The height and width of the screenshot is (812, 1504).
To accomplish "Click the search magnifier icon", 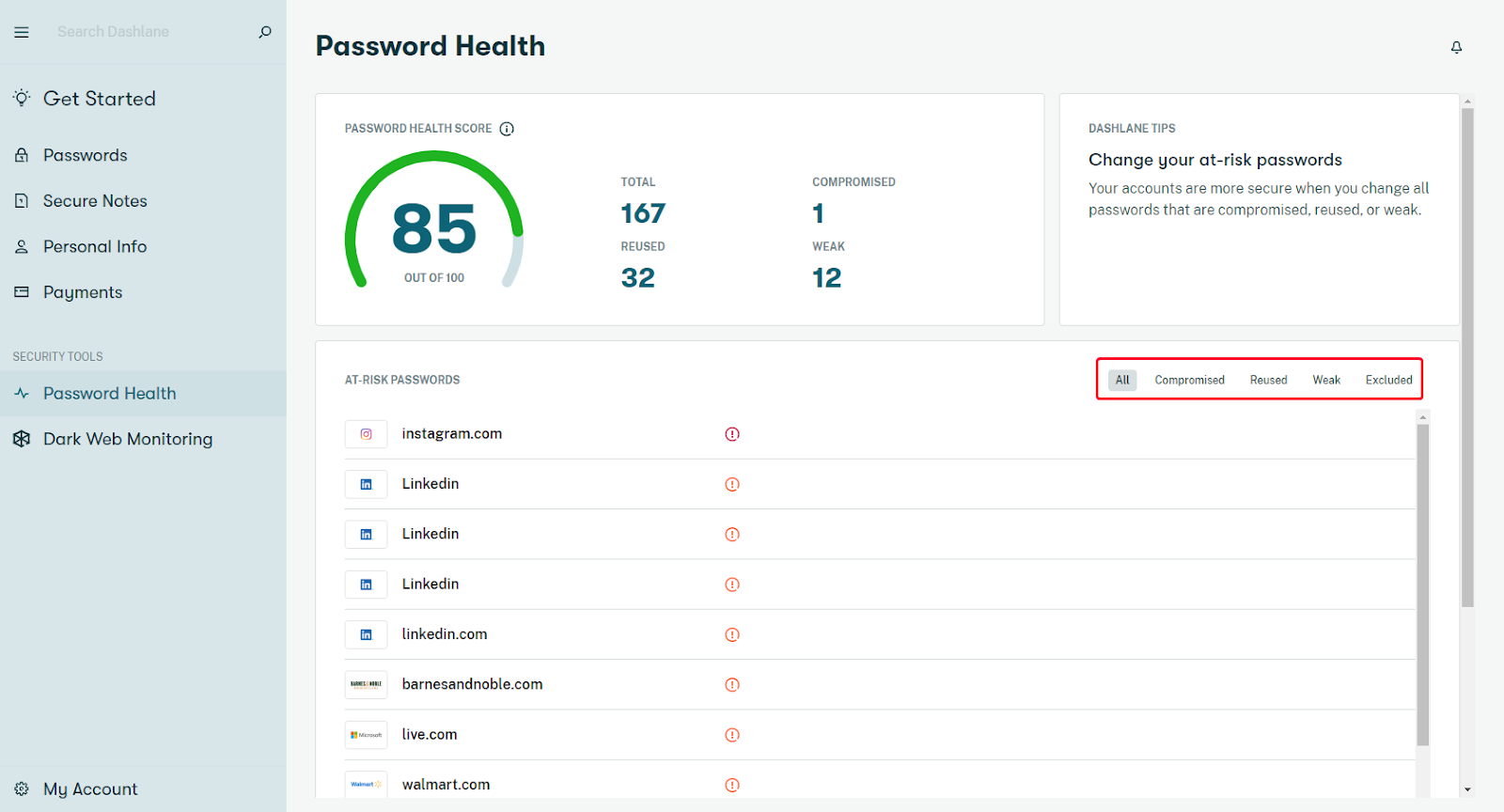I will click(265, 32).
